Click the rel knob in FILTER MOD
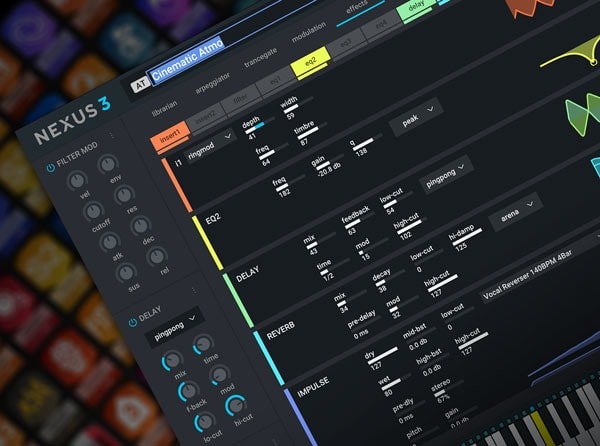This screenshot has width=600, height=446. pos(157,257)
